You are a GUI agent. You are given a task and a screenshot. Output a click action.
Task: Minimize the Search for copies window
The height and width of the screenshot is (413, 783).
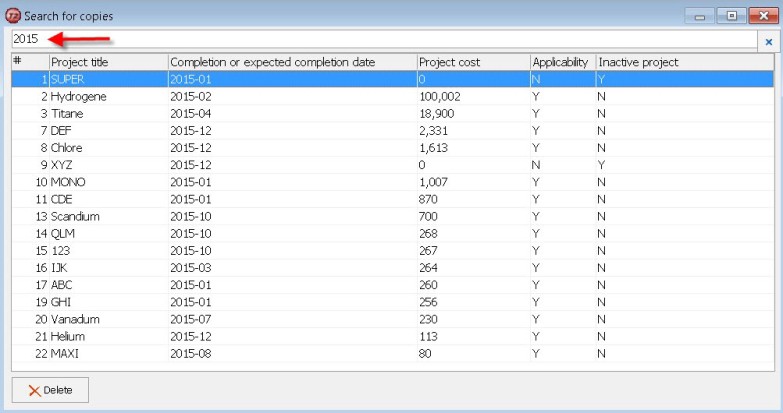pyautogui.click(x=700, y=16)
